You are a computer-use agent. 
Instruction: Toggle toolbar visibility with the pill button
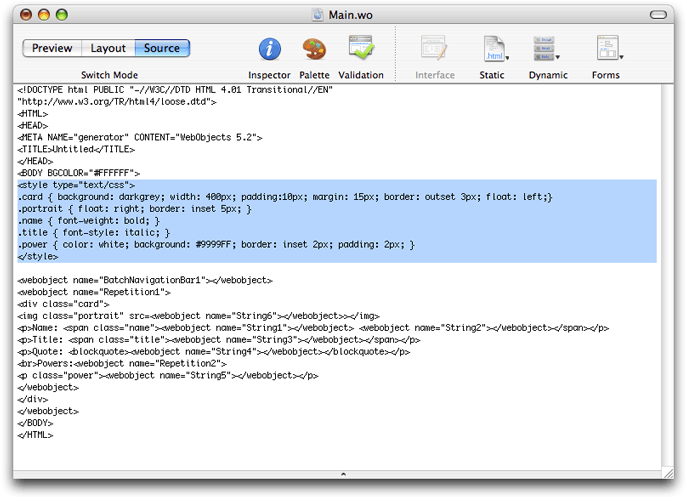pyautogui.click(x=657, y=15)
